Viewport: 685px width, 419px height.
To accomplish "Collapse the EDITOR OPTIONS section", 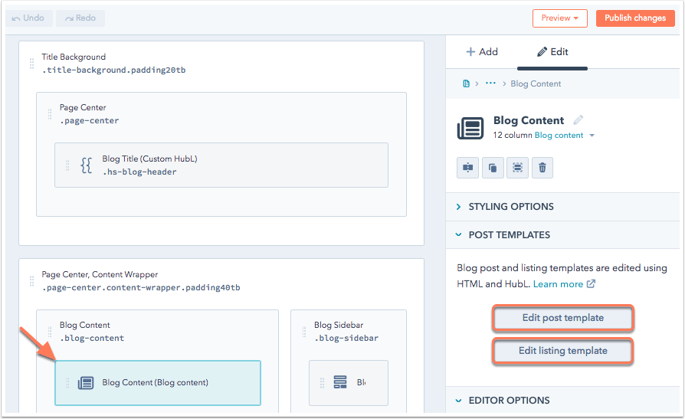I will [563, 400].
